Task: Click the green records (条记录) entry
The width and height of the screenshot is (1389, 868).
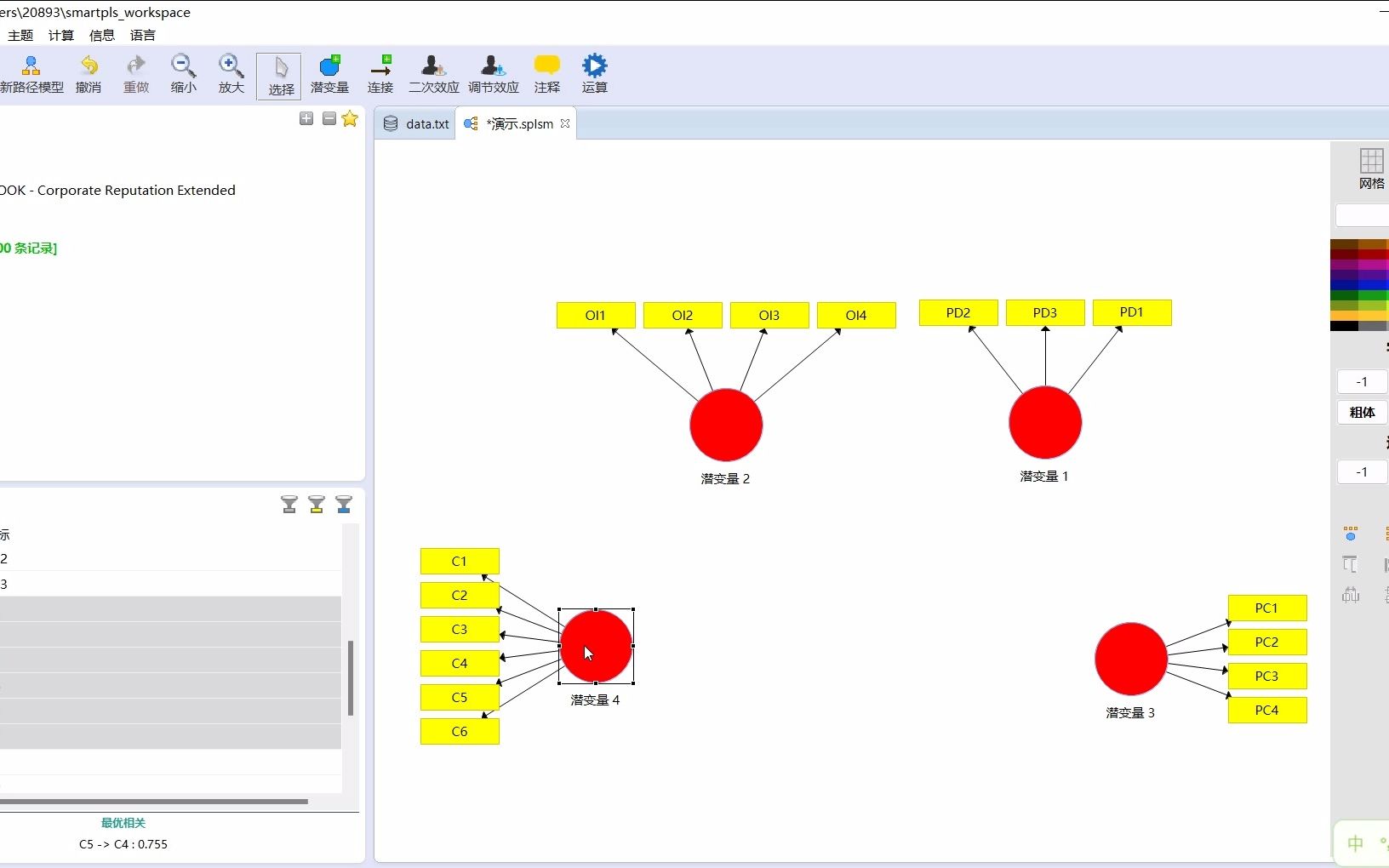Action: [x=29, y=248]
